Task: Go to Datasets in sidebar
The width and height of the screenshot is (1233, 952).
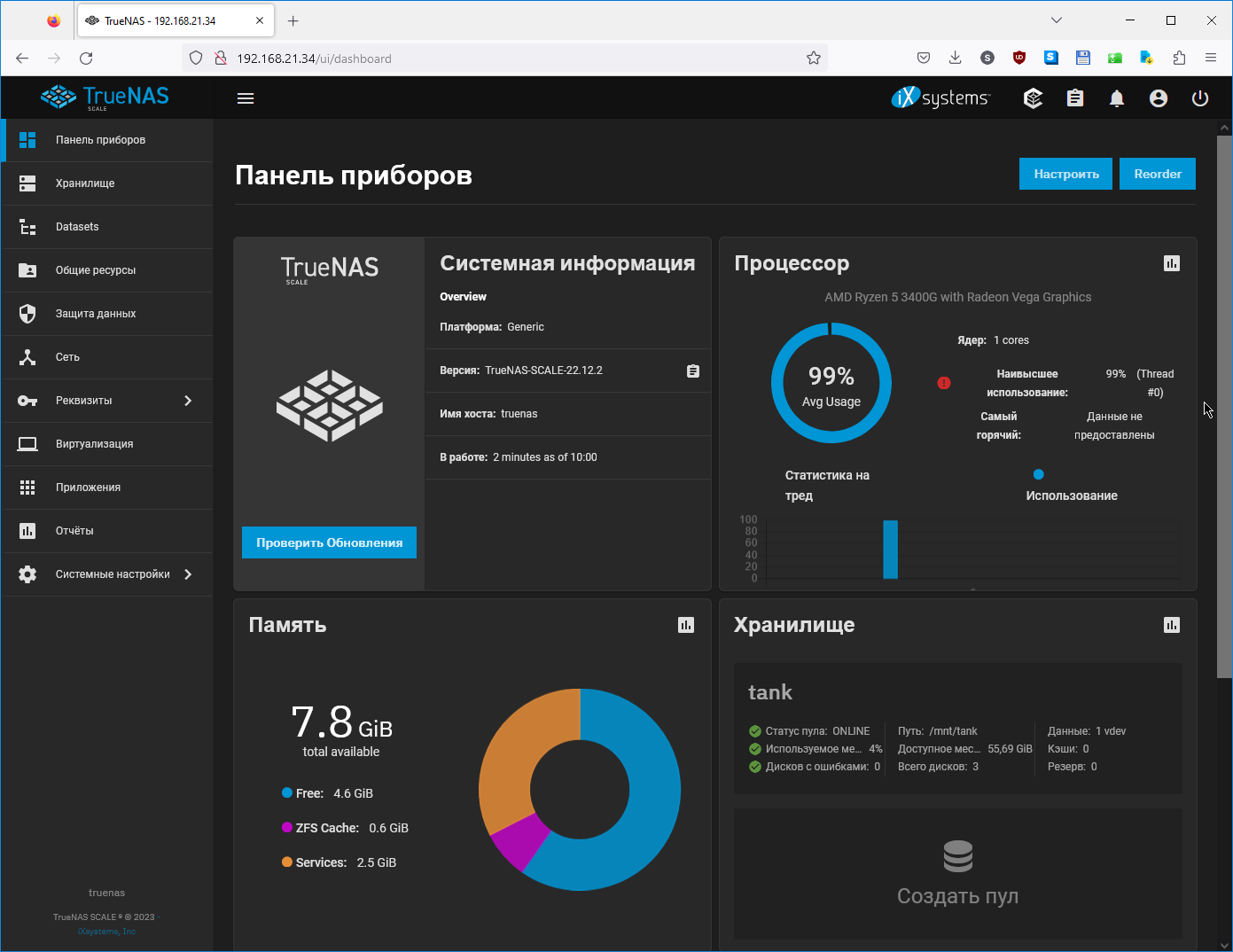Action: point(77,227)
